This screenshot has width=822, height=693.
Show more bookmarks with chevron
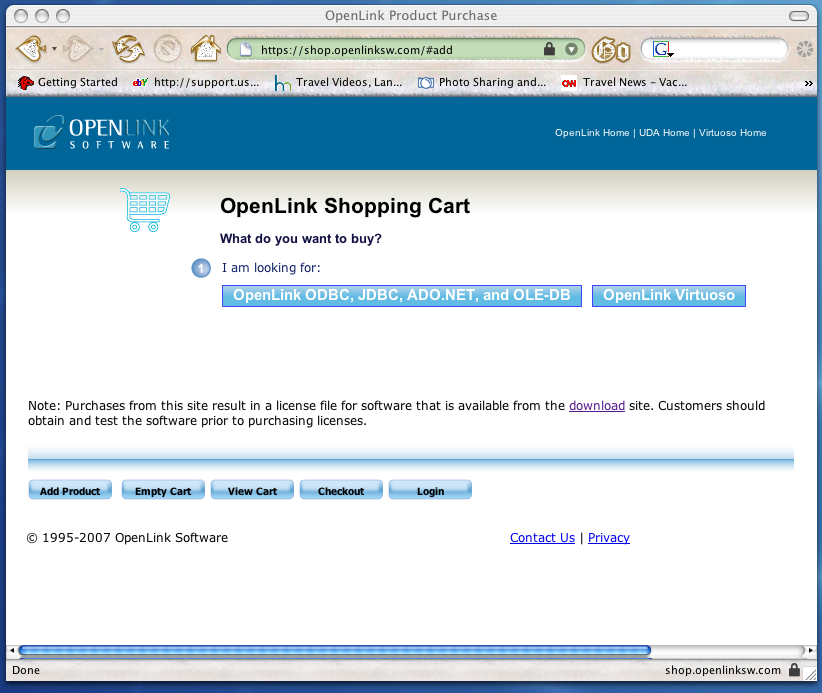click(x=808, y=83)
